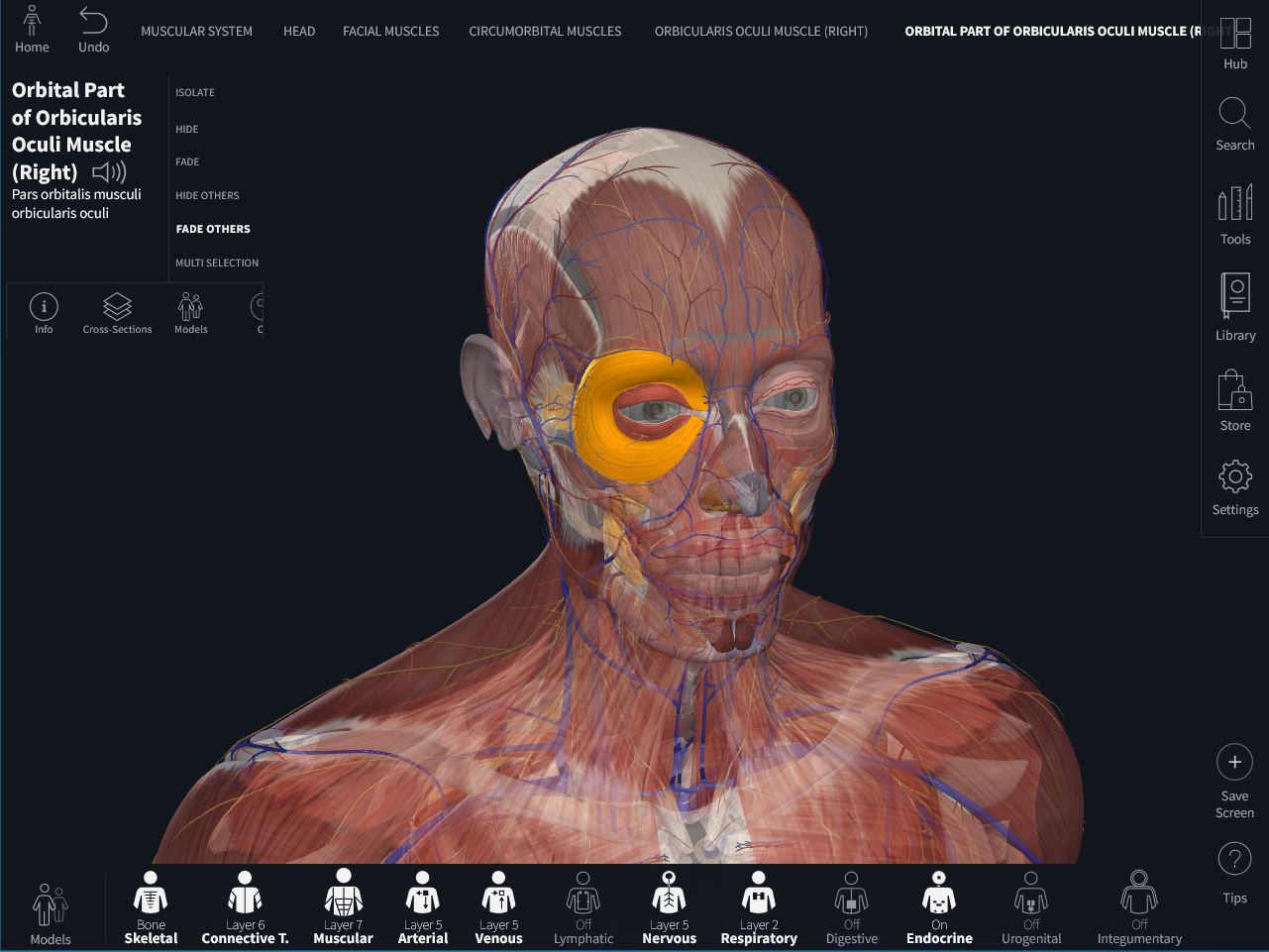The height and width of the screenshot is (952, 1269).
Task: Enable the Integumentary system layer
Action: 1139,907
